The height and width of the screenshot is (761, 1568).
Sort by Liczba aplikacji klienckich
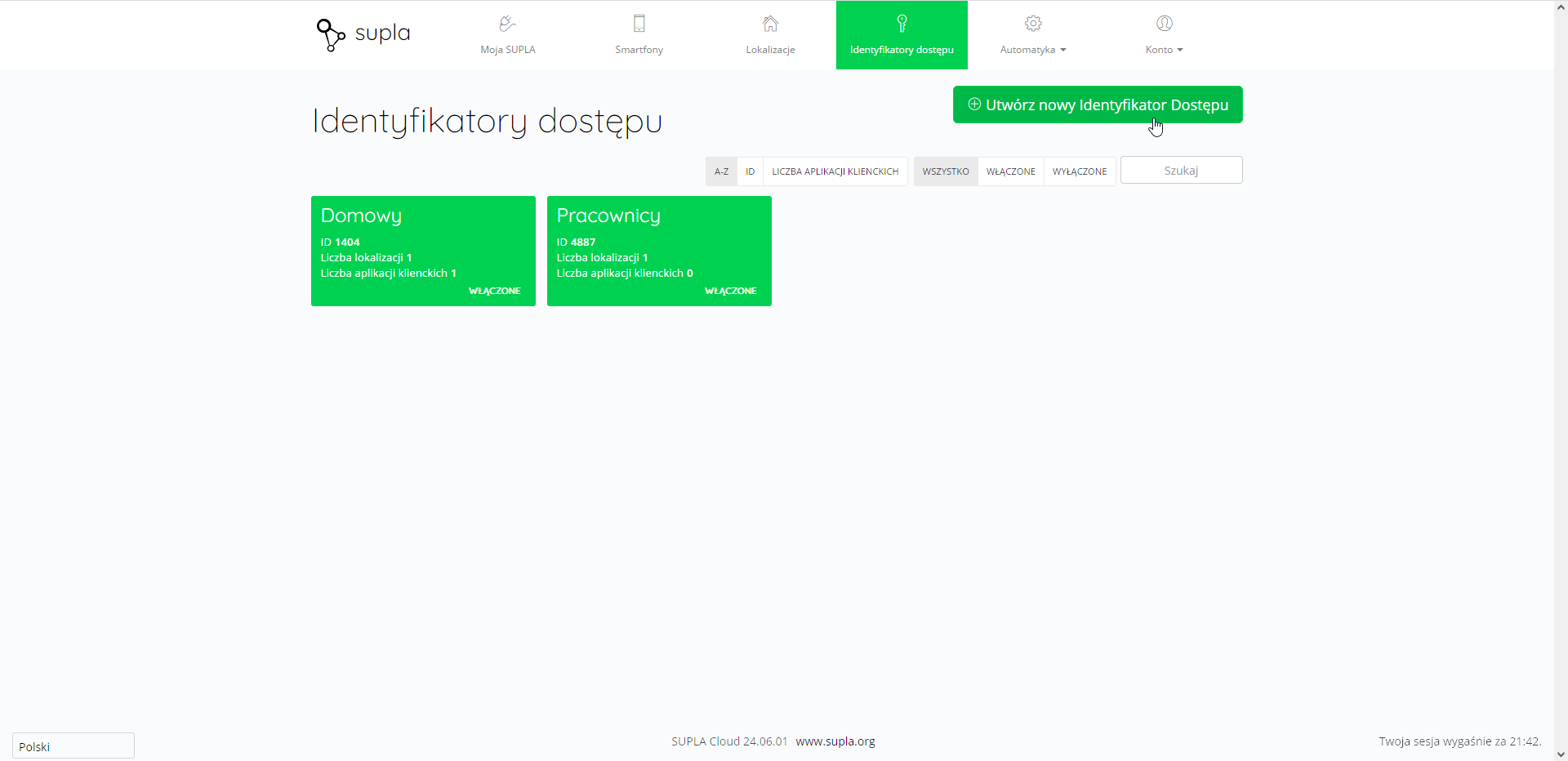835,171
